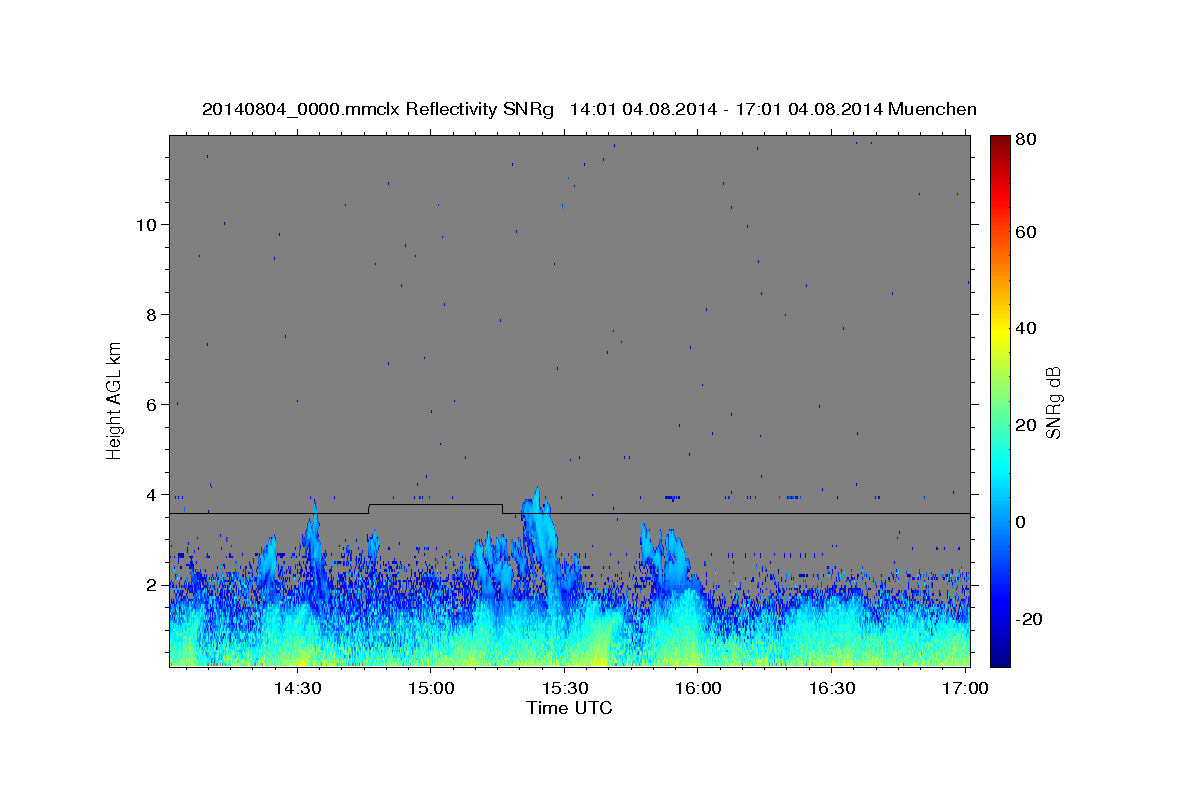This screenshot has height=800, width=1200.
Task: Click the 15:00 time tick label
Action: tap(431, 688)
